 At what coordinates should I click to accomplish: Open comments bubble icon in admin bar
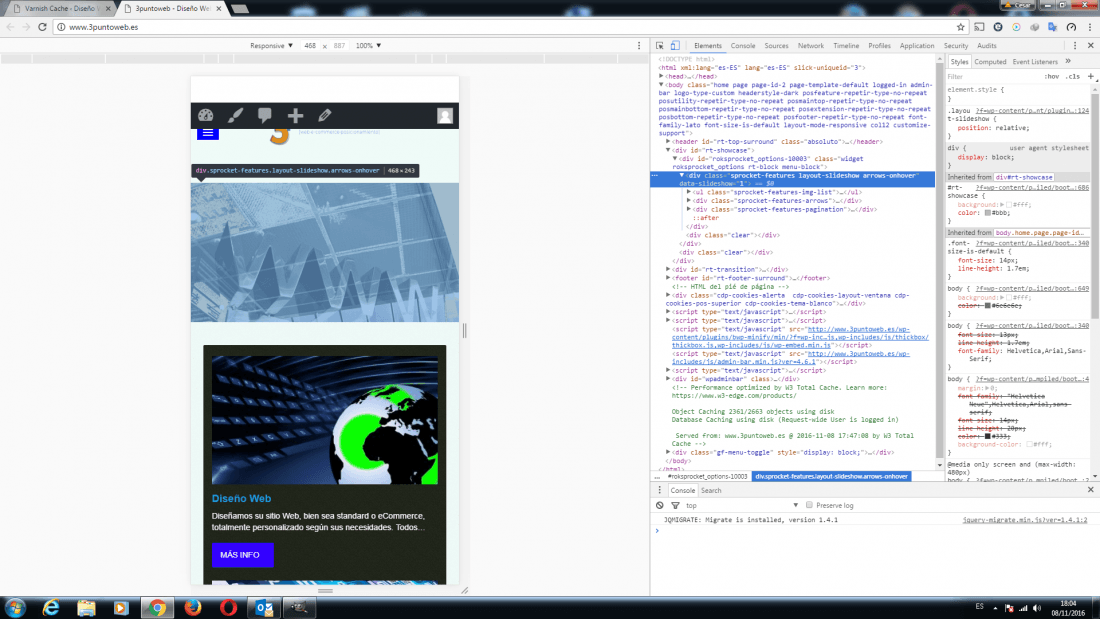264,115
